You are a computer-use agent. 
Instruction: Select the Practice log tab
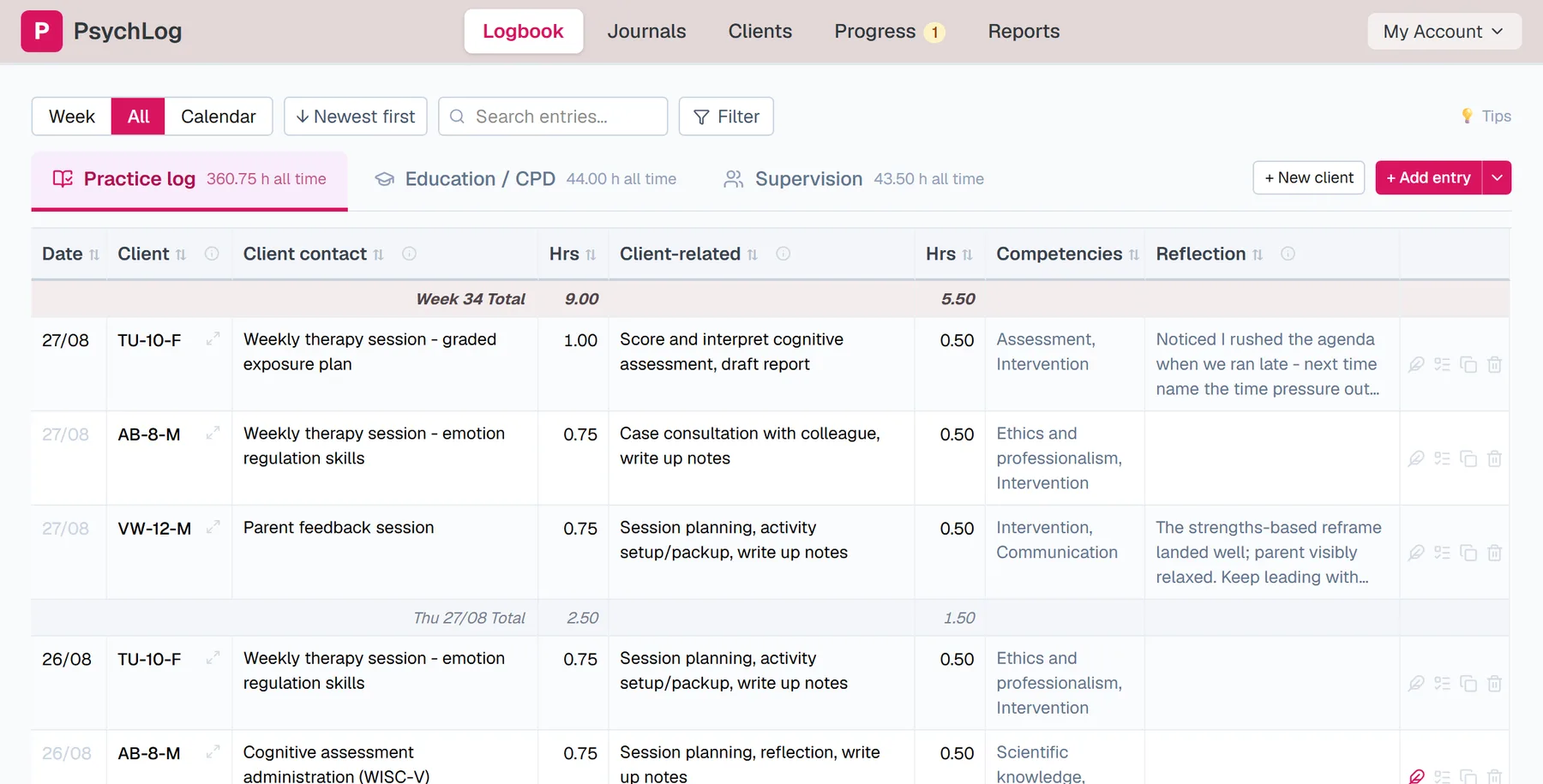(189, 179)
